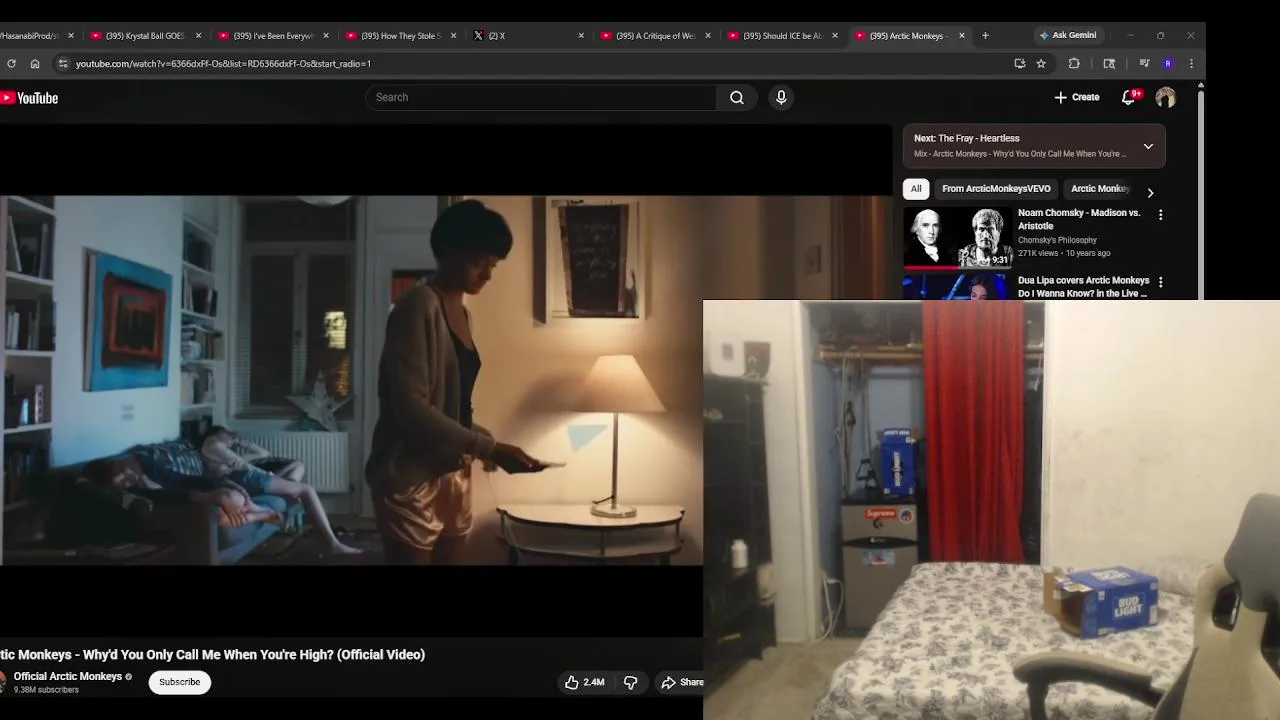Open media controls icon in browser toolbar
This screenshot has width=1280, height=720.
[1144, 63]
